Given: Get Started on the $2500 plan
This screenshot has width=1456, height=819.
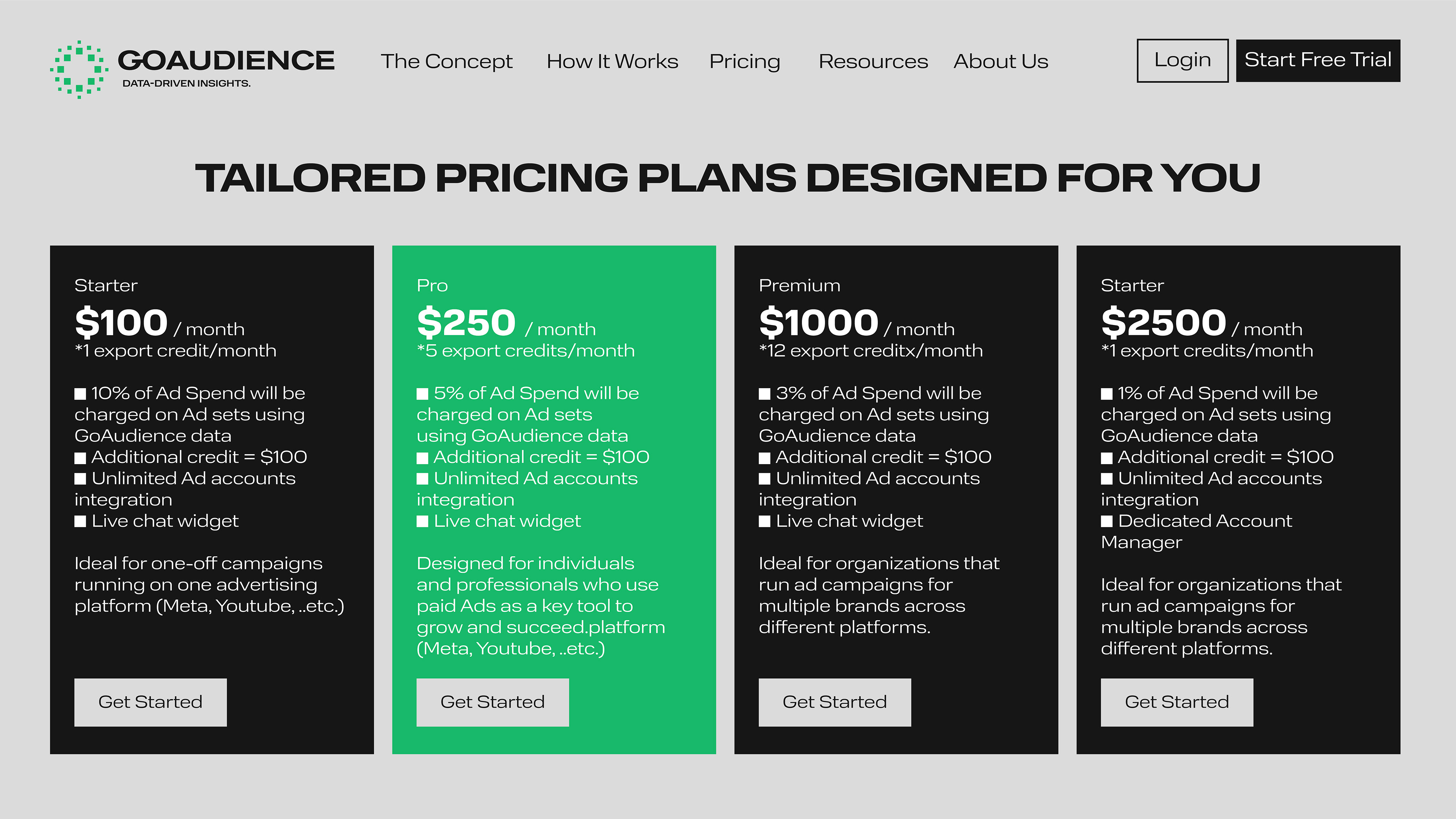Looking at the screenshot, I should (1177, 702).
